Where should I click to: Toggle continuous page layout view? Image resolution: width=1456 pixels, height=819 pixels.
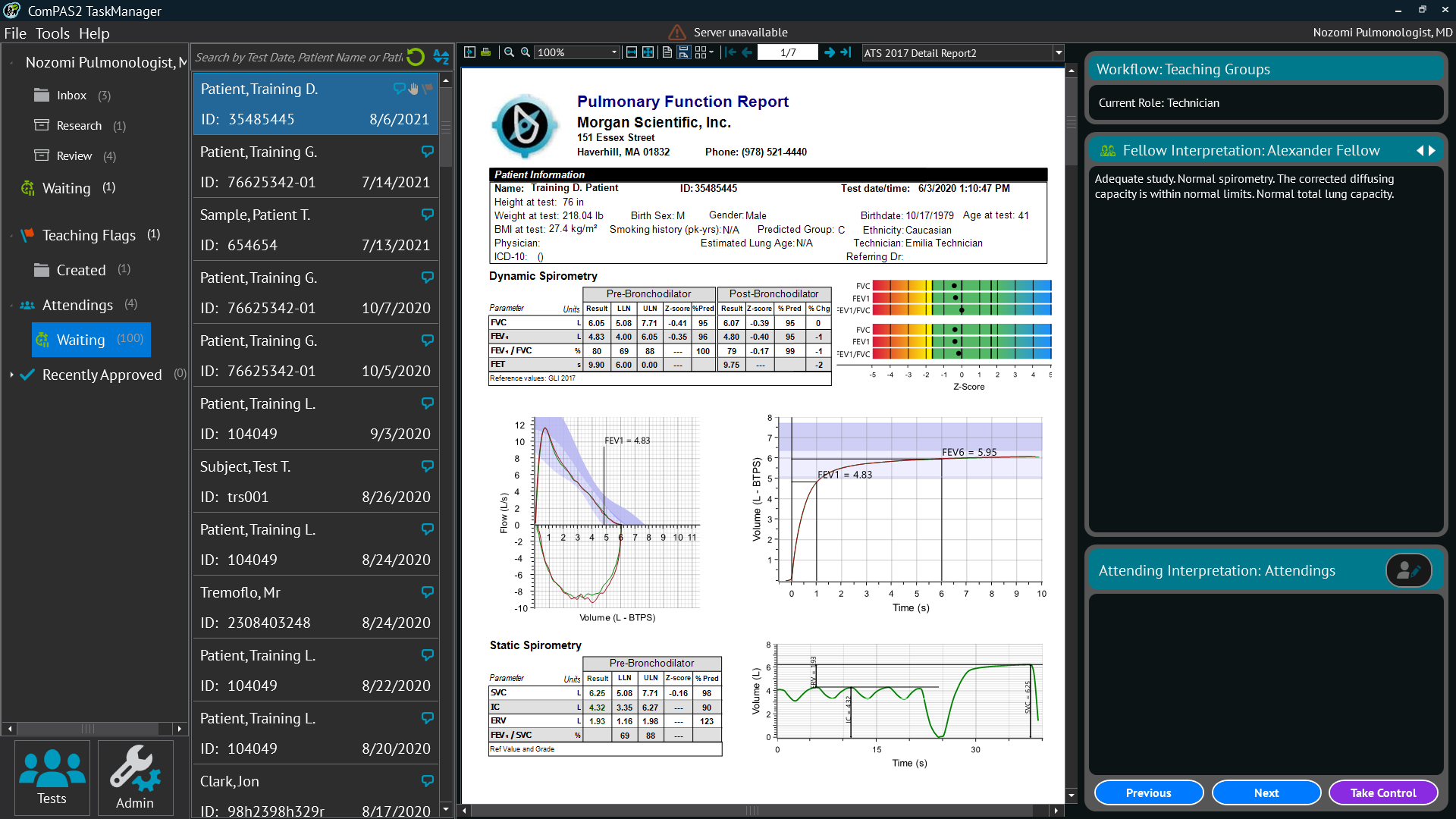pyautogui.click(x=683, y=52)
